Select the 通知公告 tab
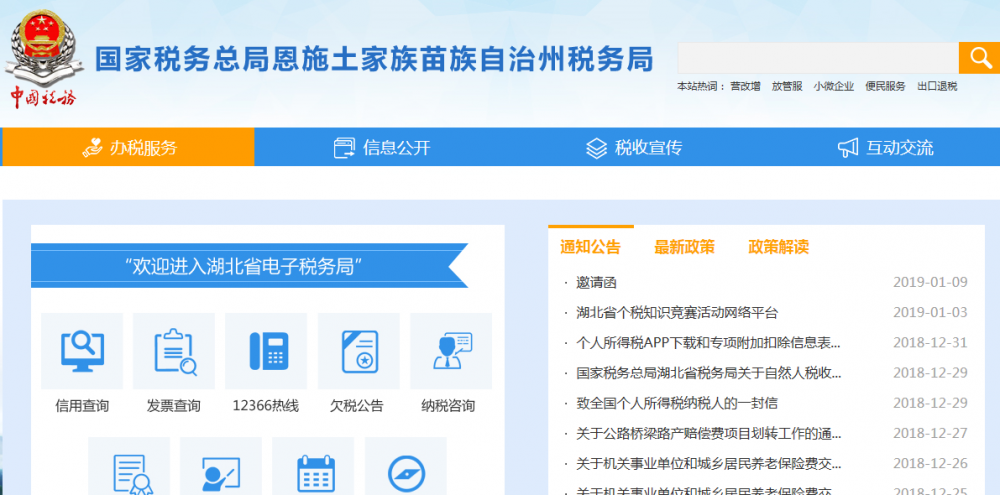Screen dimensions: 1000x495 [x=590, y=247]
